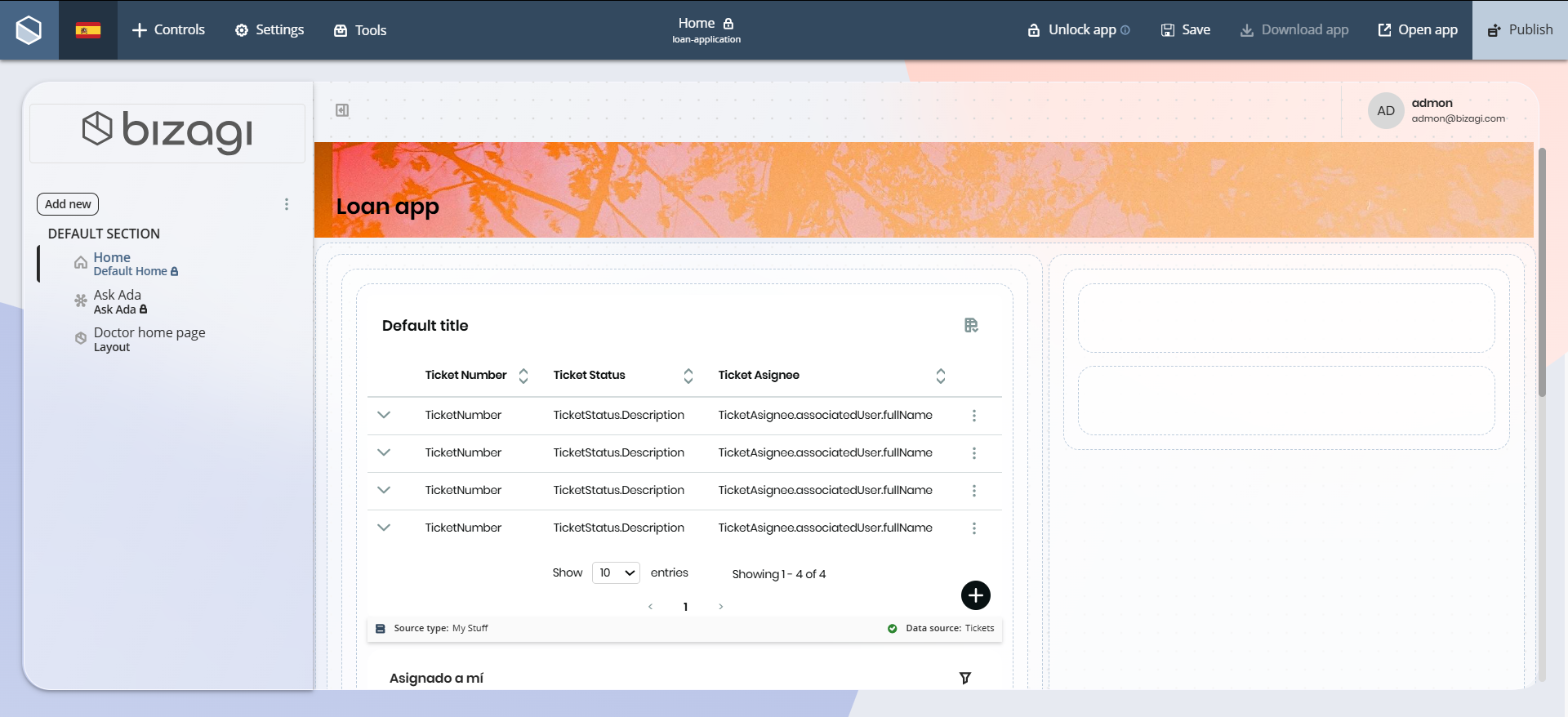Click the Ask Ada sparkle icon
Viewport: 1568px width, 717px height.
(81, 301)
